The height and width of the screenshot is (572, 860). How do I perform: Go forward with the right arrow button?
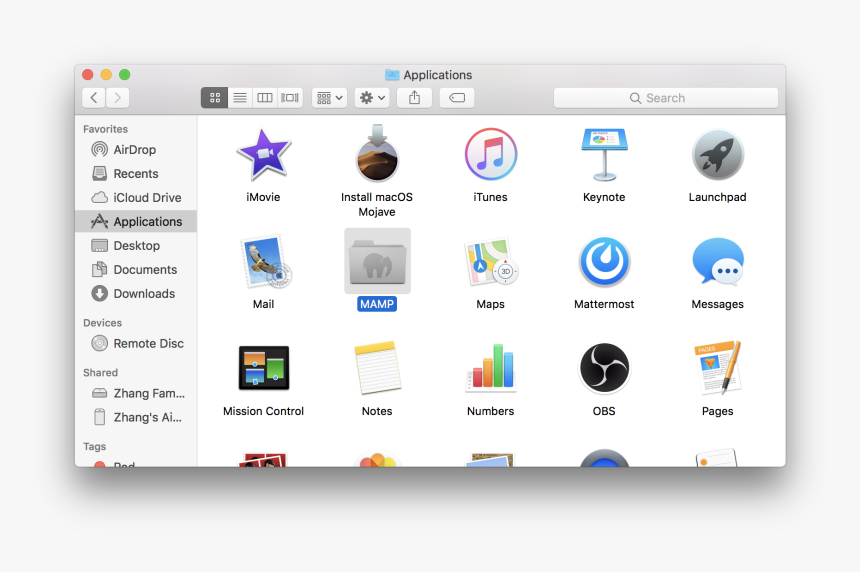tap(117, 98)
